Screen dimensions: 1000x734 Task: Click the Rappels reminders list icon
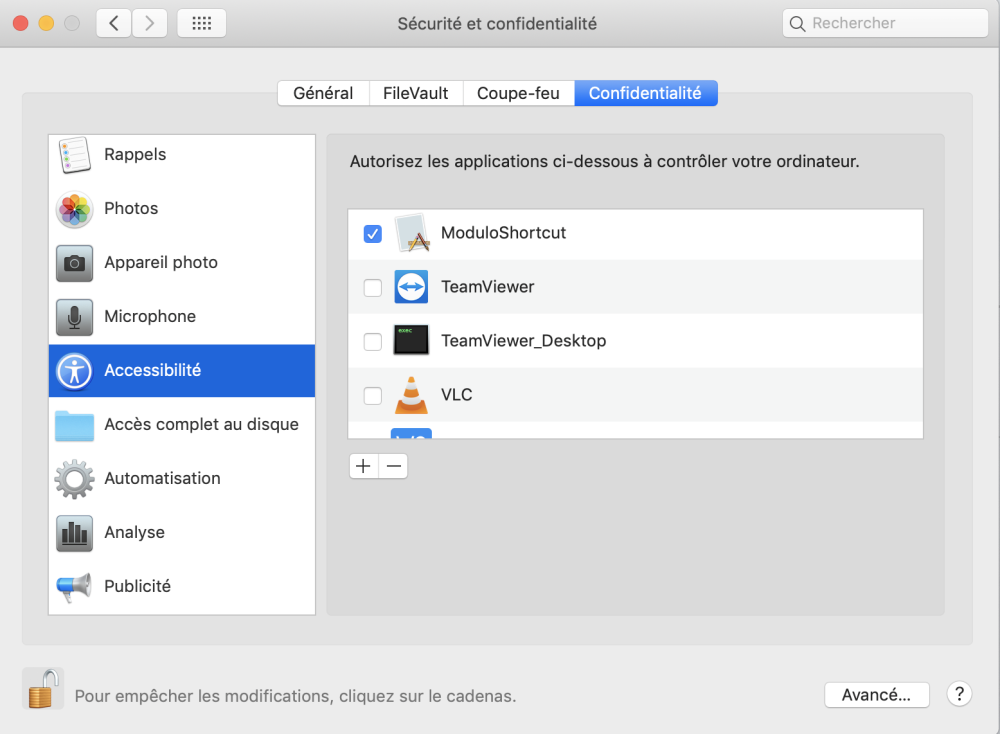pyautogui.click(x=74, y=156)
